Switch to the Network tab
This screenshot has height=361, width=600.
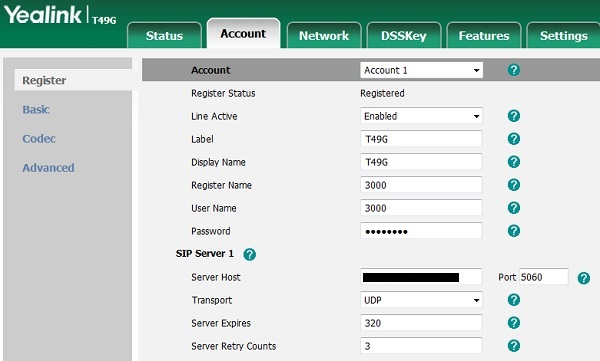[324, 36]
